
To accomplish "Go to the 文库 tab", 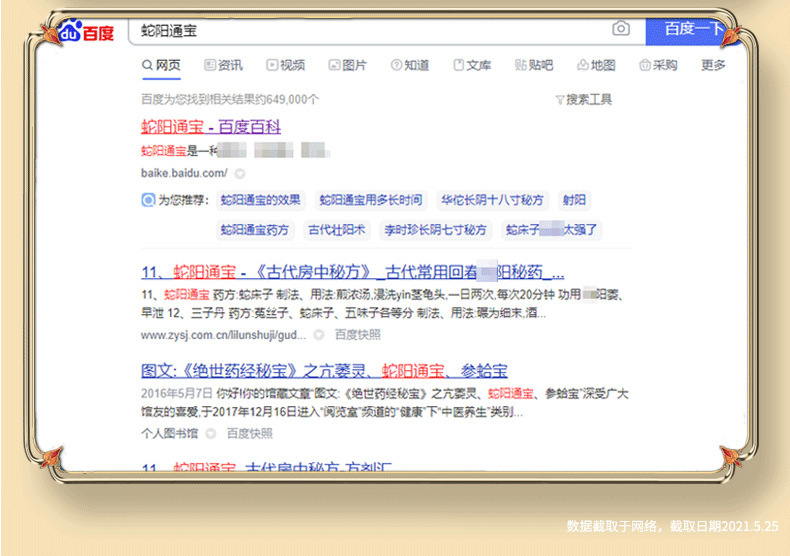I will click(x=472, y=65).
